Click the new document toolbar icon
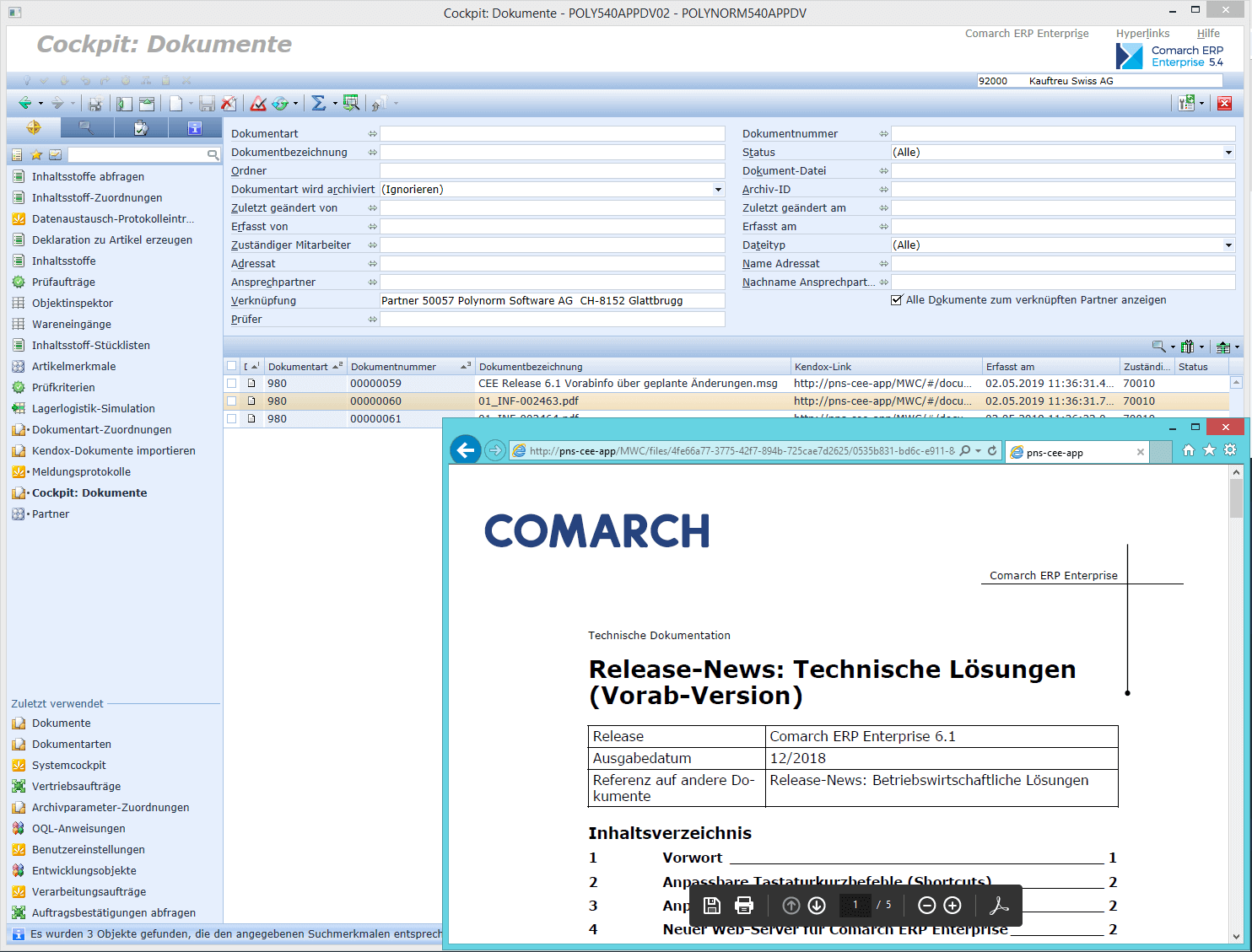This screenshot has width=1252, height=952. (x=176, y=103)
